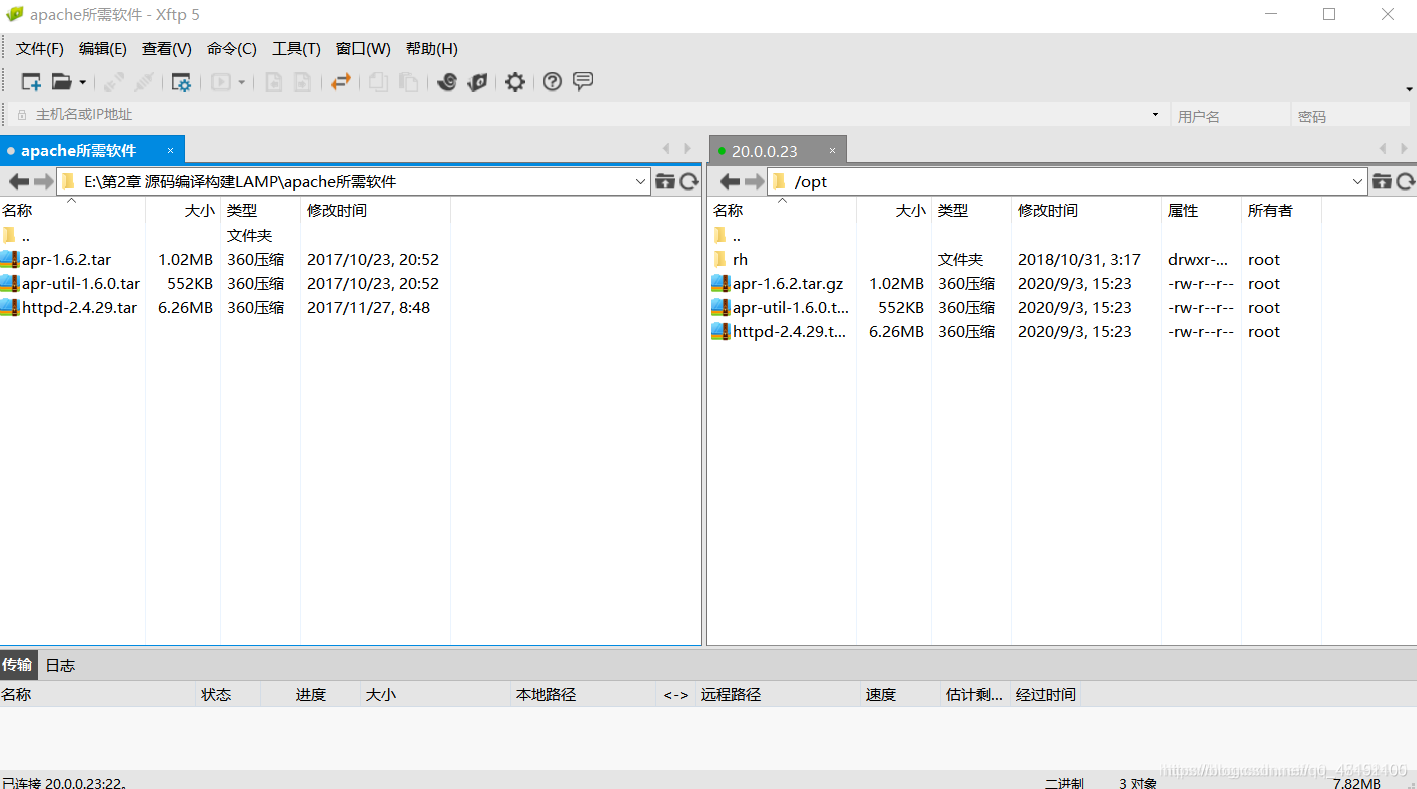Click the 远程路径 transfer column header
The width and height of the screenshot is (1417, 789).
[777, 694]
